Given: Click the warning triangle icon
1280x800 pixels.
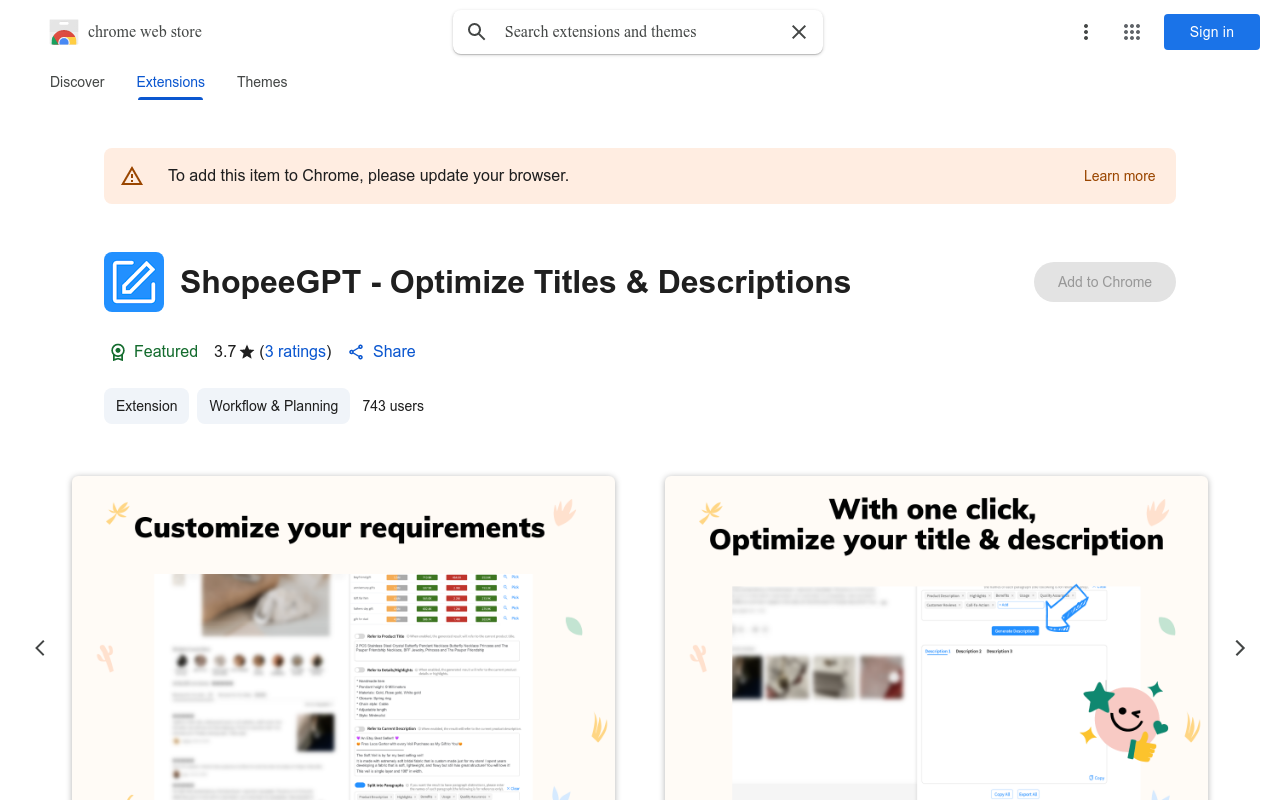Looking at the screenshot, I should coord(132,176).
